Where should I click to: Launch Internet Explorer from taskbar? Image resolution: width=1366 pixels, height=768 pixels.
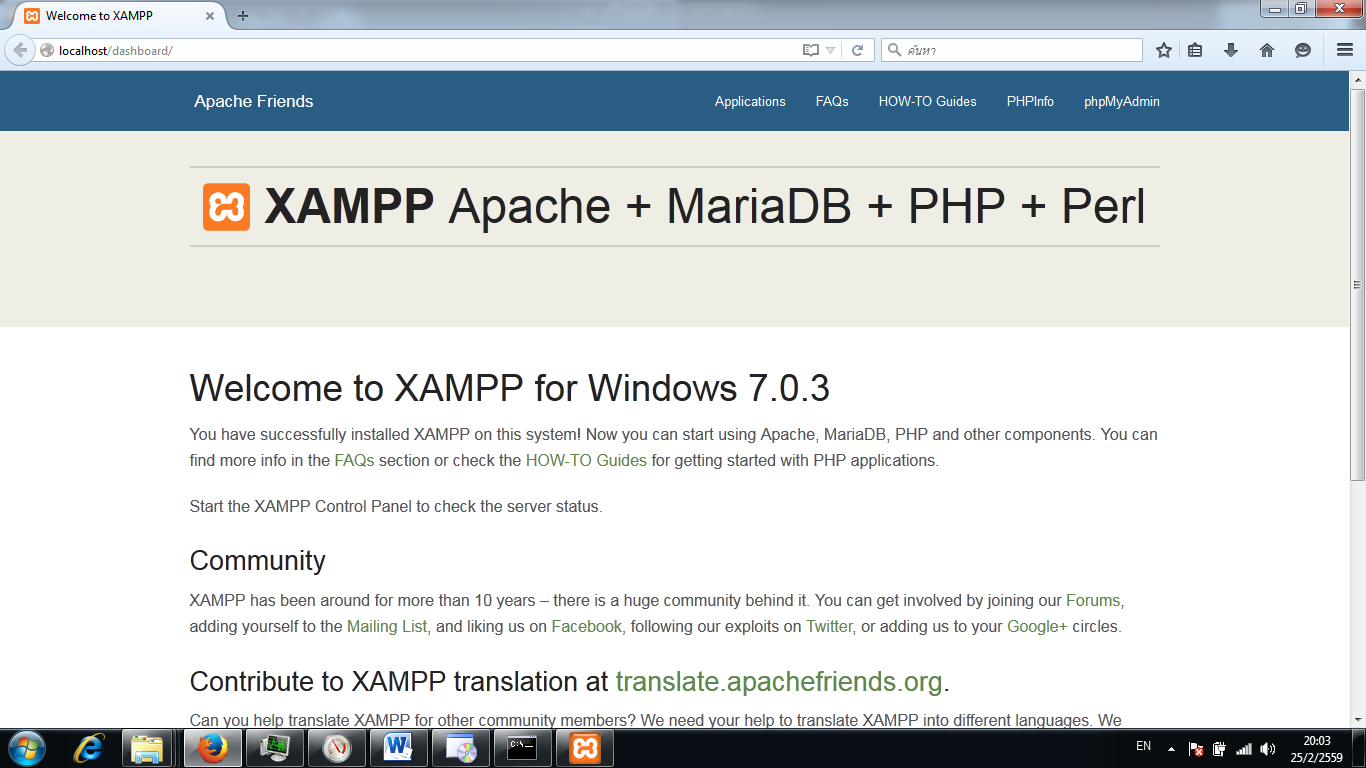[x=90, y=748]
